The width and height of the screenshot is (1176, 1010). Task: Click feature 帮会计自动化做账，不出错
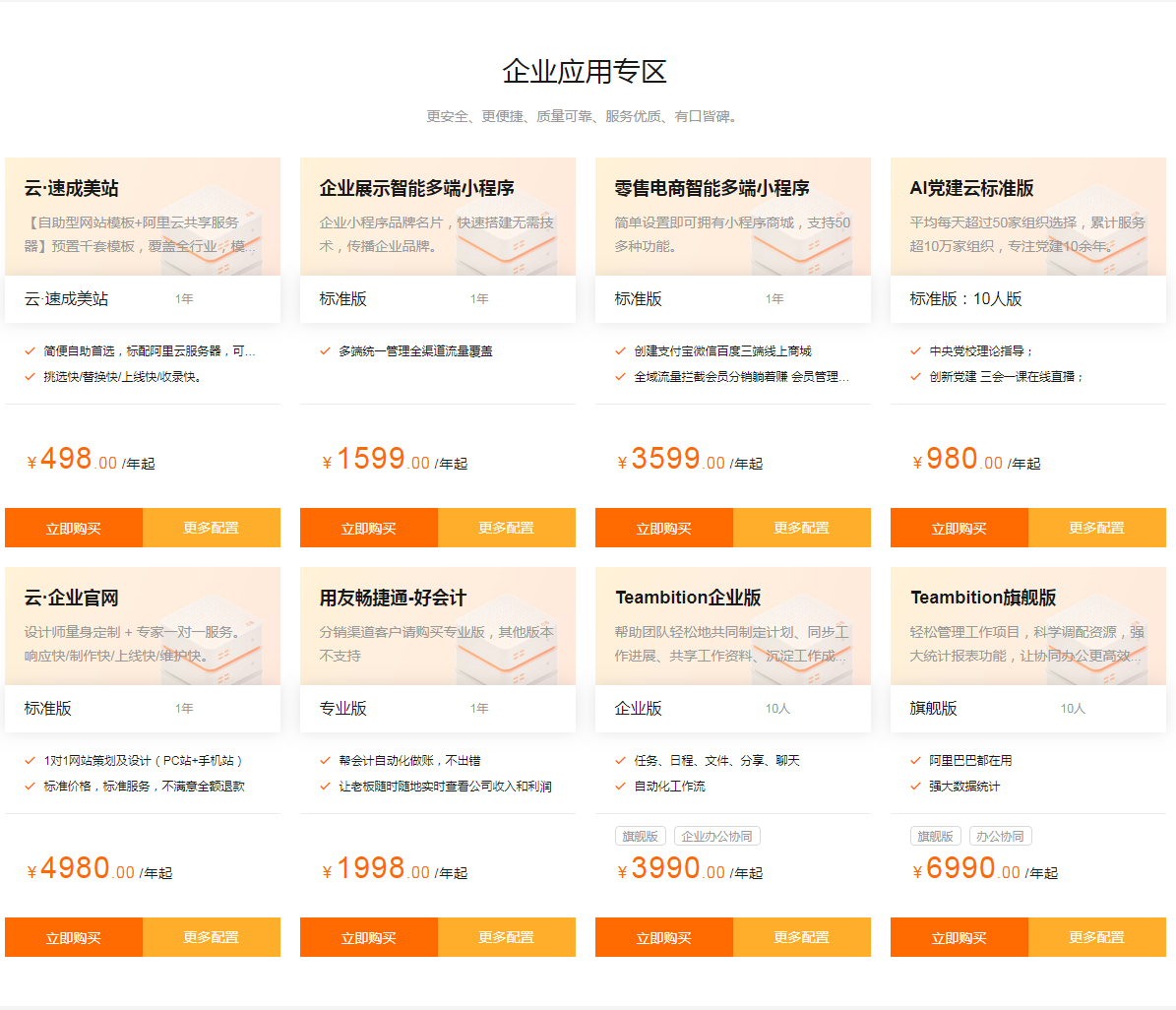point(409,761)
